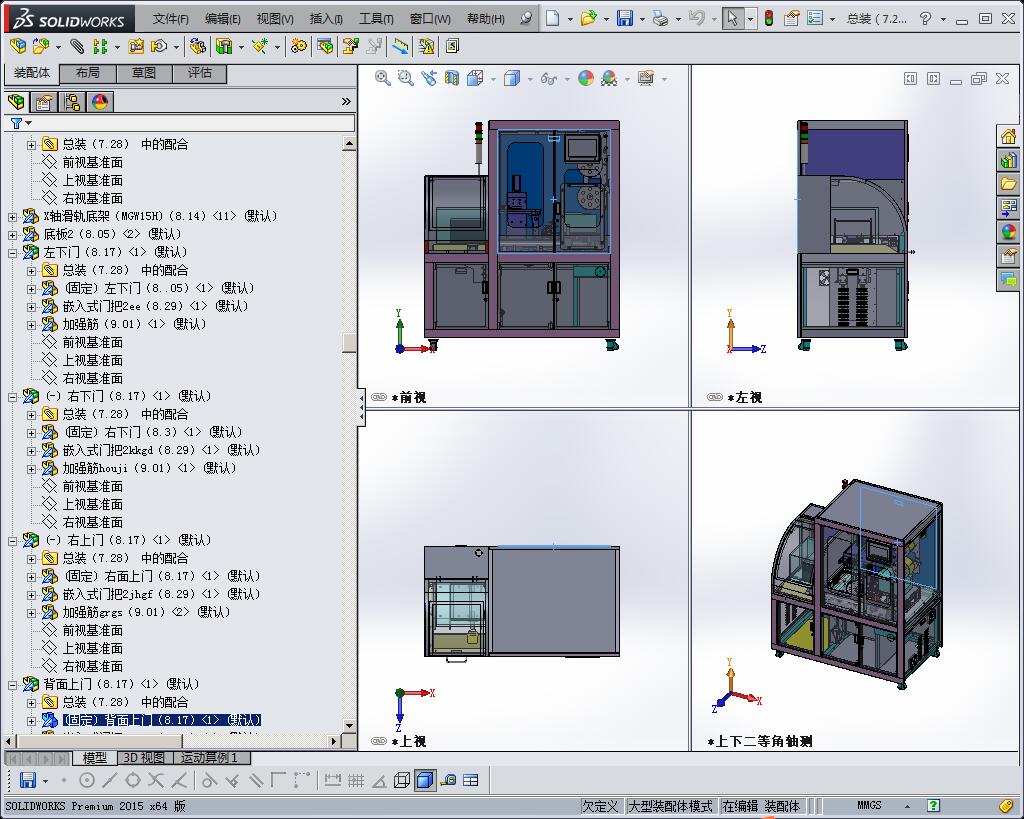Click the Insert Components toolbar icon
The height and width of the screenshot is (819, 1024).
tap(40, 46)
